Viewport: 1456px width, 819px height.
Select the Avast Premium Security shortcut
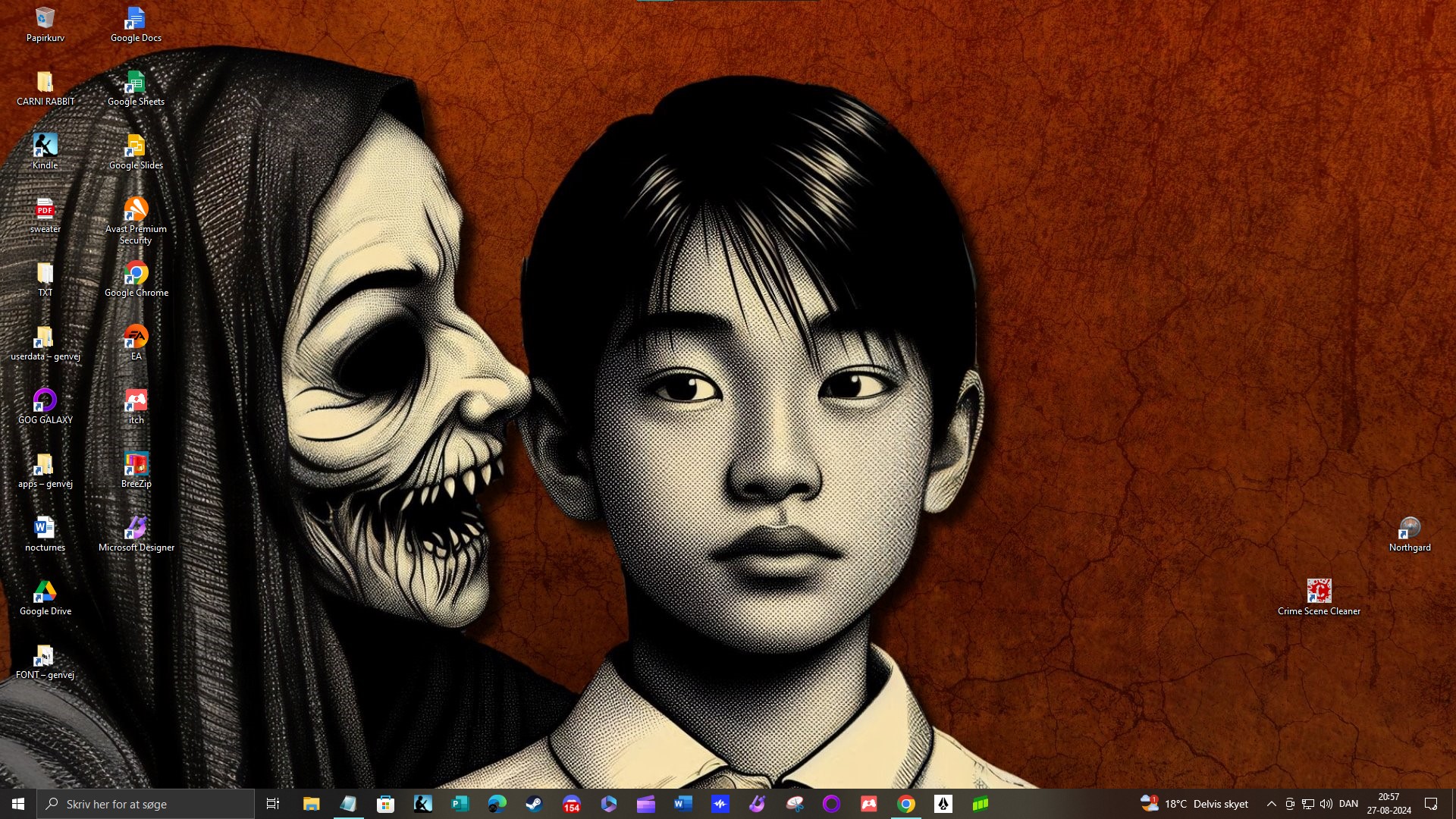coord(136,210)
